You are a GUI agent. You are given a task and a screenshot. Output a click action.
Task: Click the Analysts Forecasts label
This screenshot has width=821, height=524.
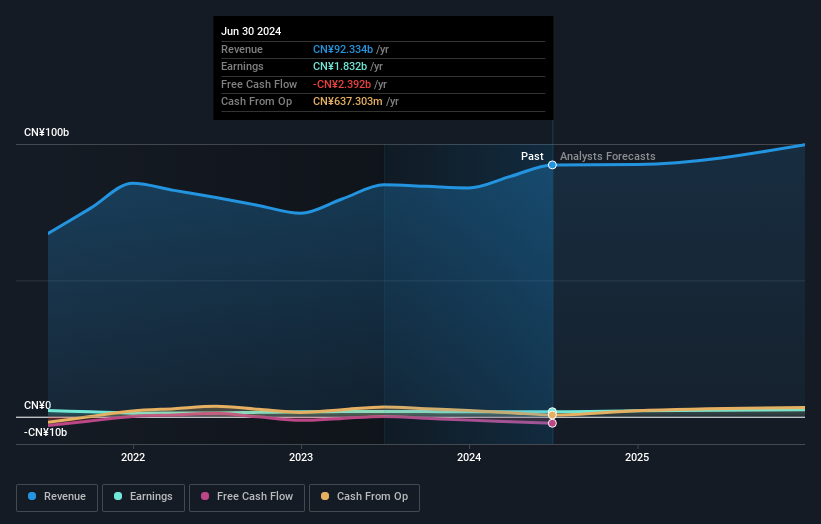[x=607, y=156]
